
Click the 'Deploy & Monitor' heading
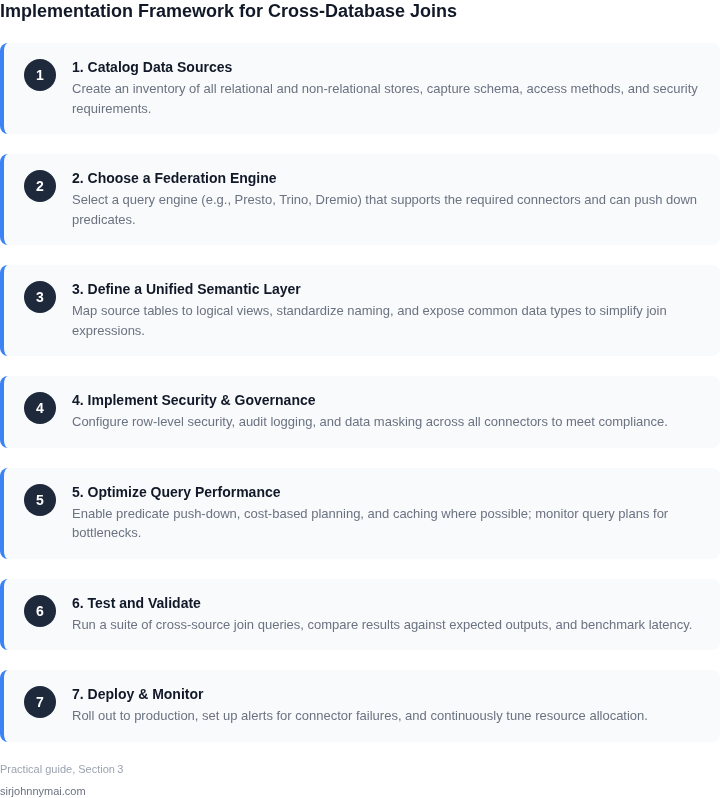coord(137,694)
